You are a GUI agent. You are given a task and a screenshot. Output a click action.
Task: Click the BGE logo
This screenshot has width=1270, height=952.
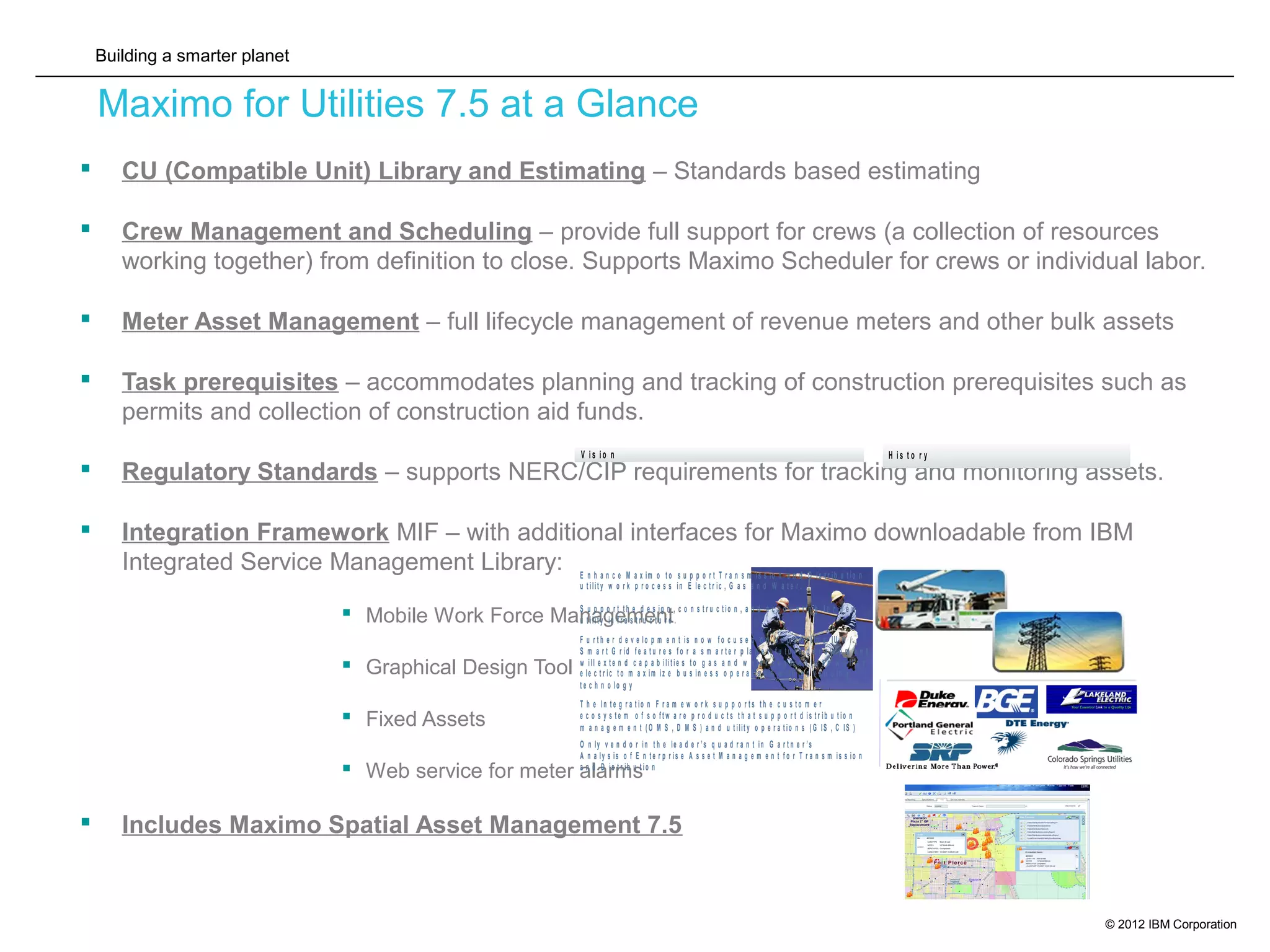[1006, 701]
